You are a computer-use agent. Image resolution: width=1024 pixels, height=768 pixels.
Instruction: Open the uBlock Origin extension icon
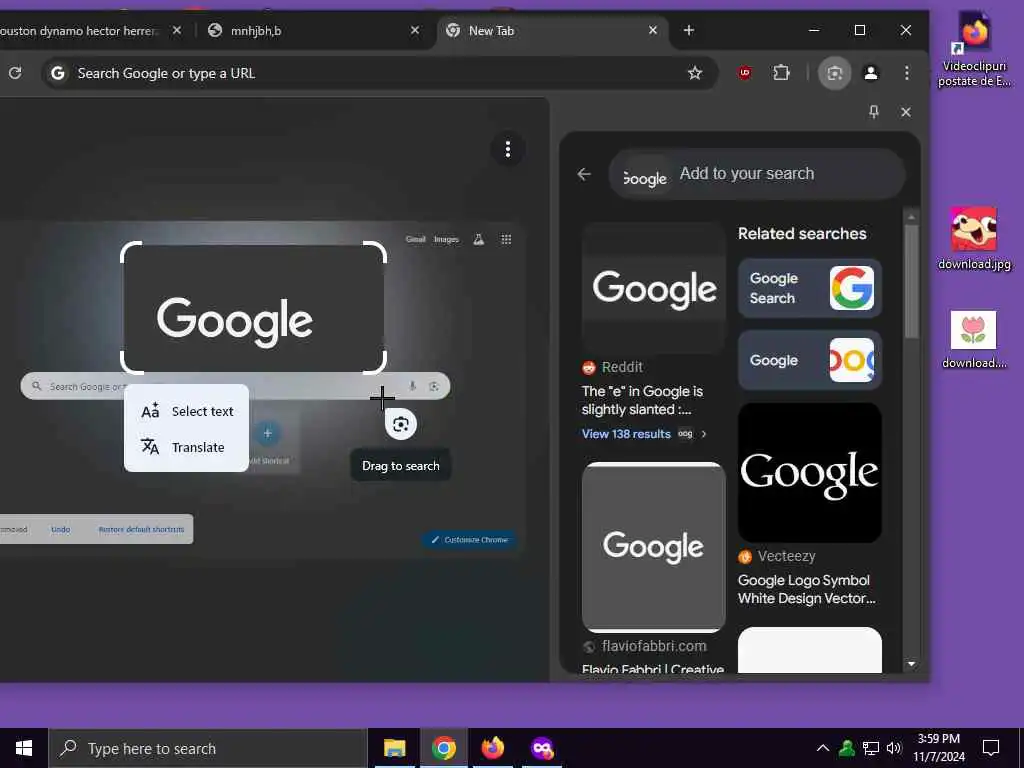tap(744, 73)
